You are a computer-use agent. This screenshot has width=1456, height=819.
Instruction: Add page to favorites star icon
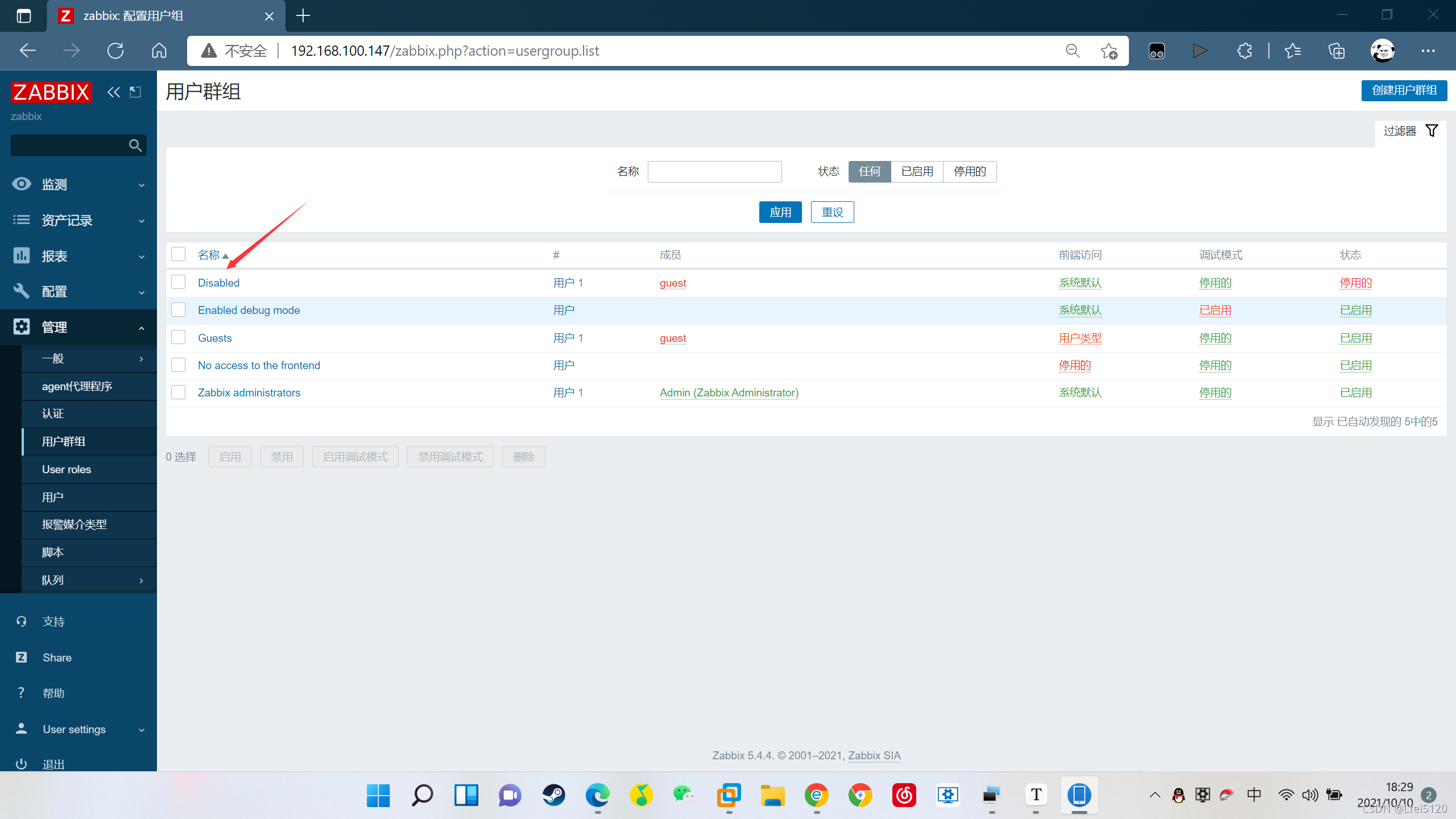(1108, 51)
